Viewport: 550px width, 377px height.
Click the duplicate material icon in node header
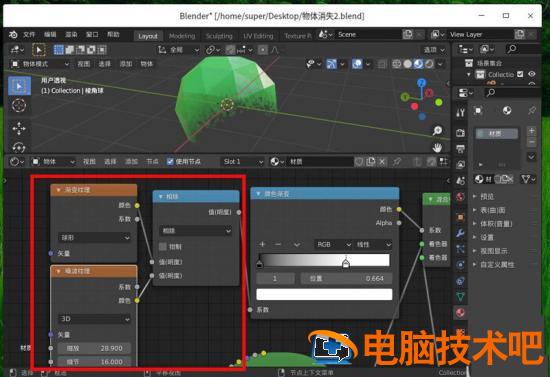[x=370, y=161]
